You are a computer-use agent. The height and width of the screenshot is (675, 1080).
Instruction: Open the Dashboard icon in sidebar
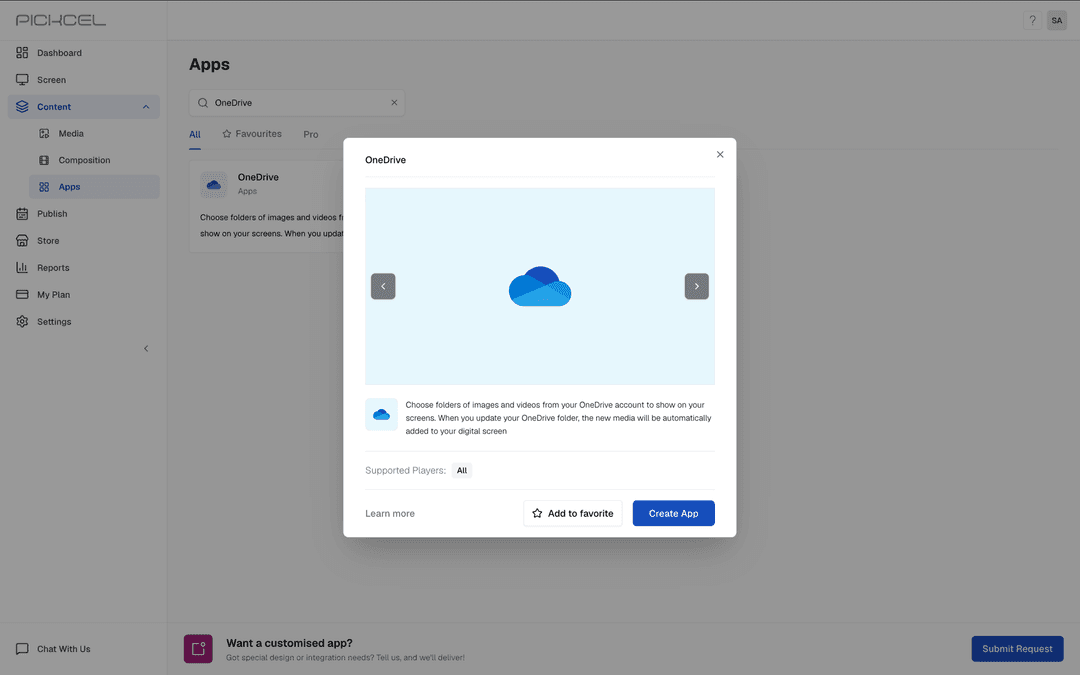pos(22,52)
